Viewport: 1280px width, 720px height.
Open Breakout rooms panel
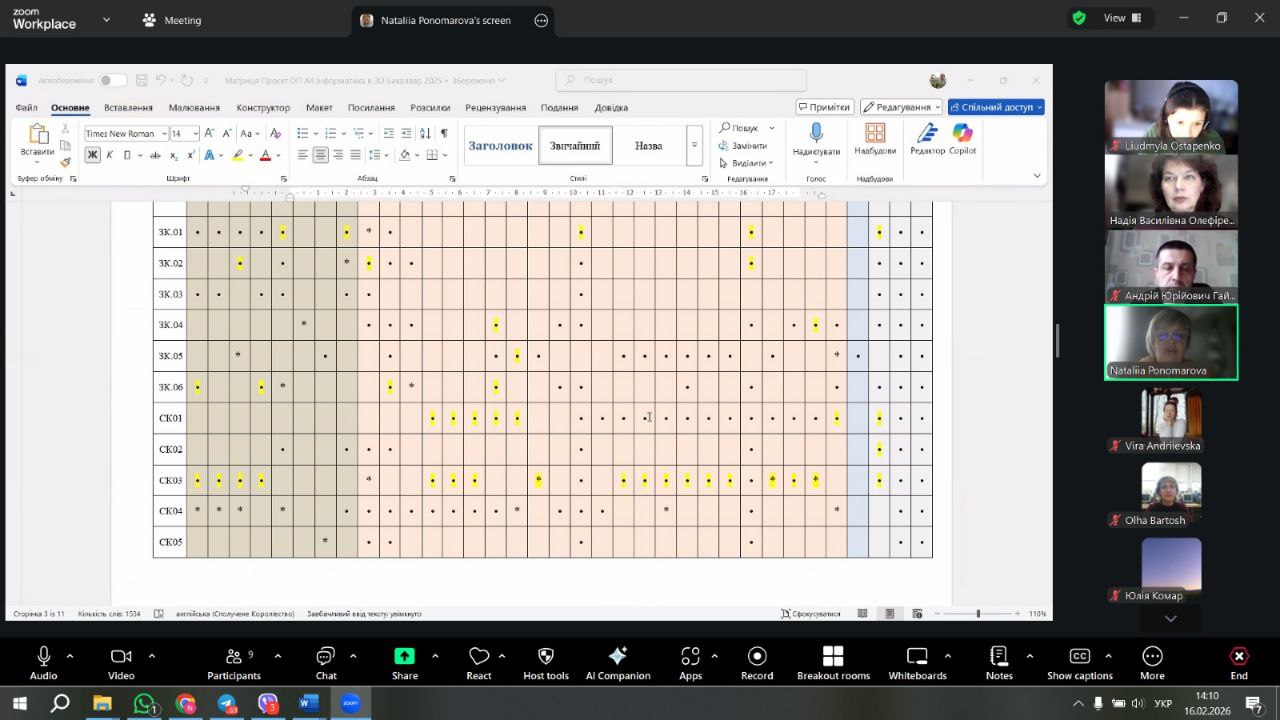pyautogui.click(x=833, y=663)
